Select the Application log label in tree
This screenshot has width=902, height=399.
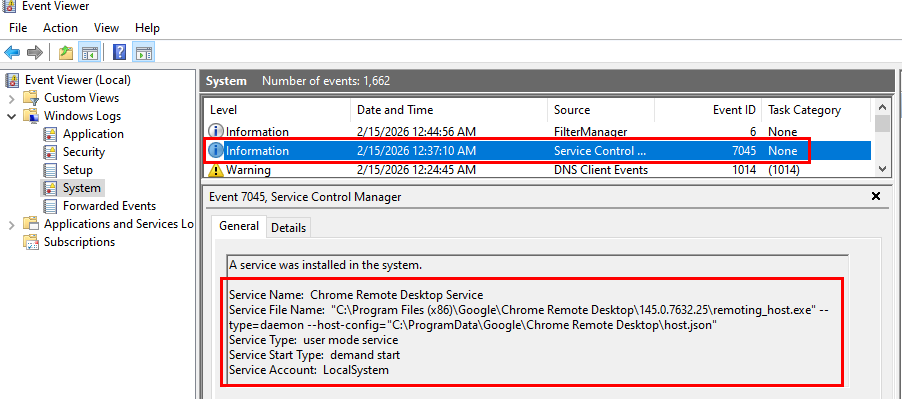click(93, 134)
